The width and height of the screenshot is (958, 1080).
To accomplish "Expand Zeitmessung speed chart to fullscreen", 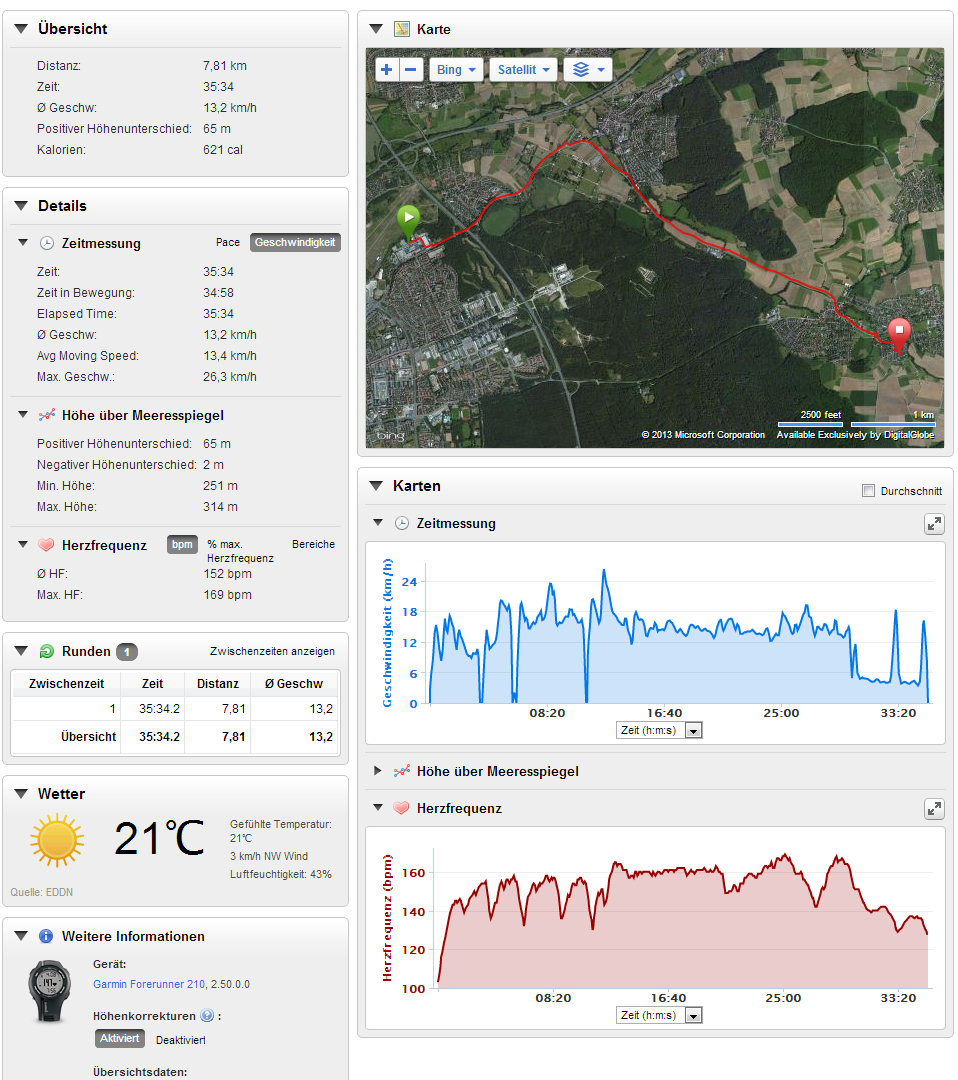I will tap(933, 523).
